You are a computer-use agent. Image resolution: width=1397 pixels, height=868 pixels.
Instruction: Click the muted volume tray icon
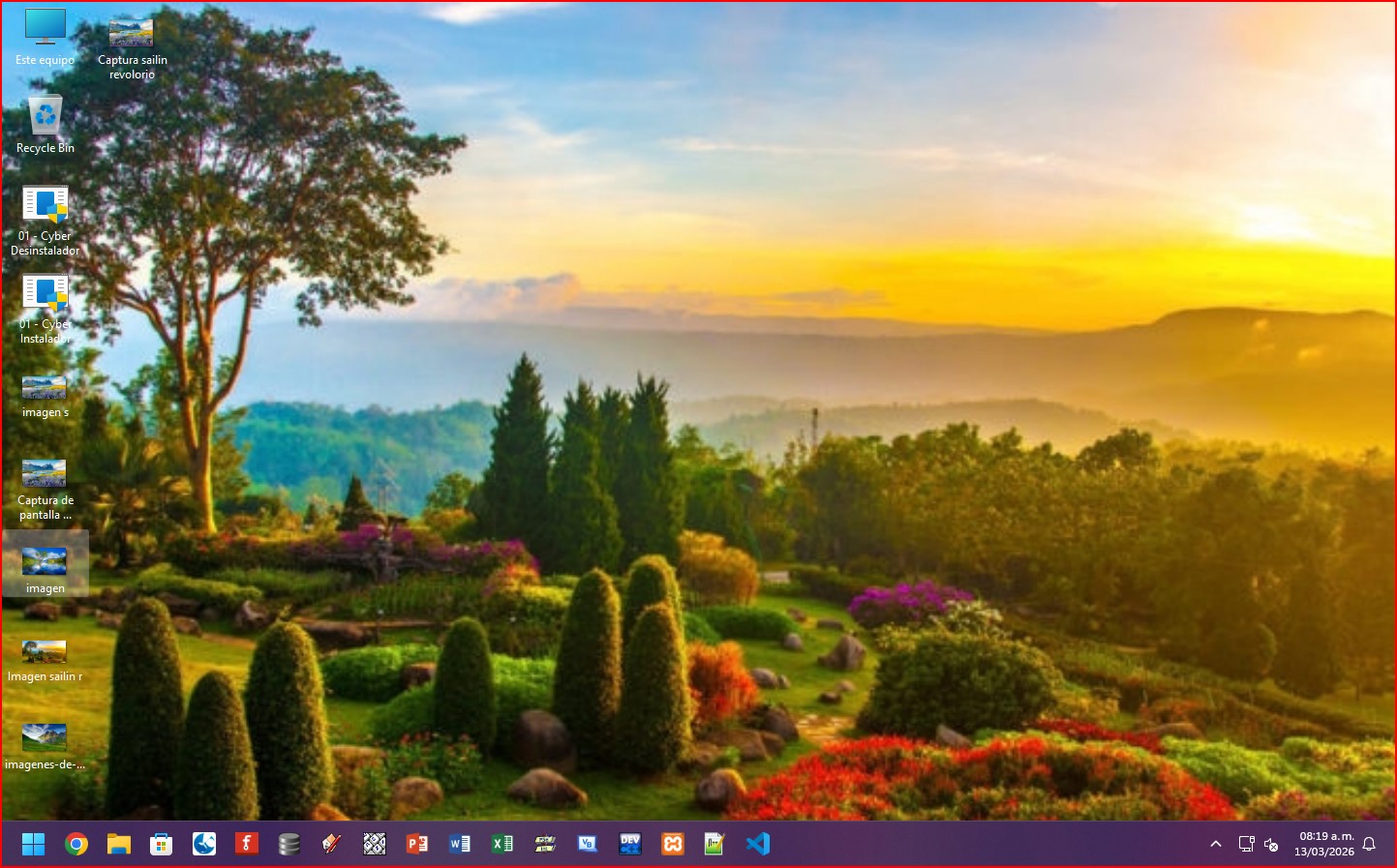[x=1271, y=844]
